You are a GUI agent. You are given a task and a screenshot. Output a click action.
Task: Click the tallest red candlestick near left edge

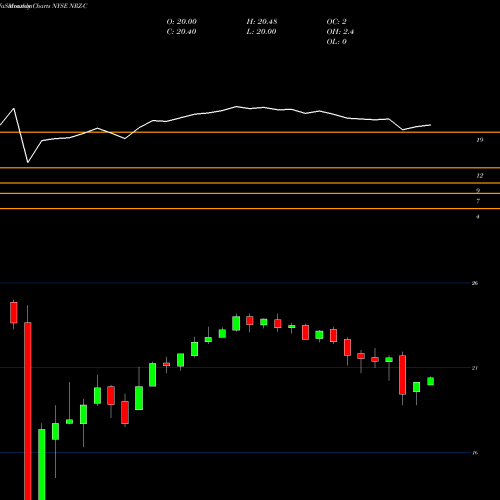click(28, 410)
